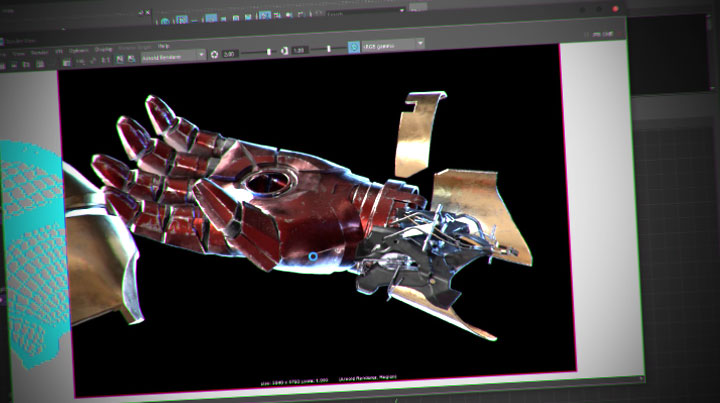Open the Render menu in Render View
The height and width of the screenshot is (403, 720).
(40, 52)
